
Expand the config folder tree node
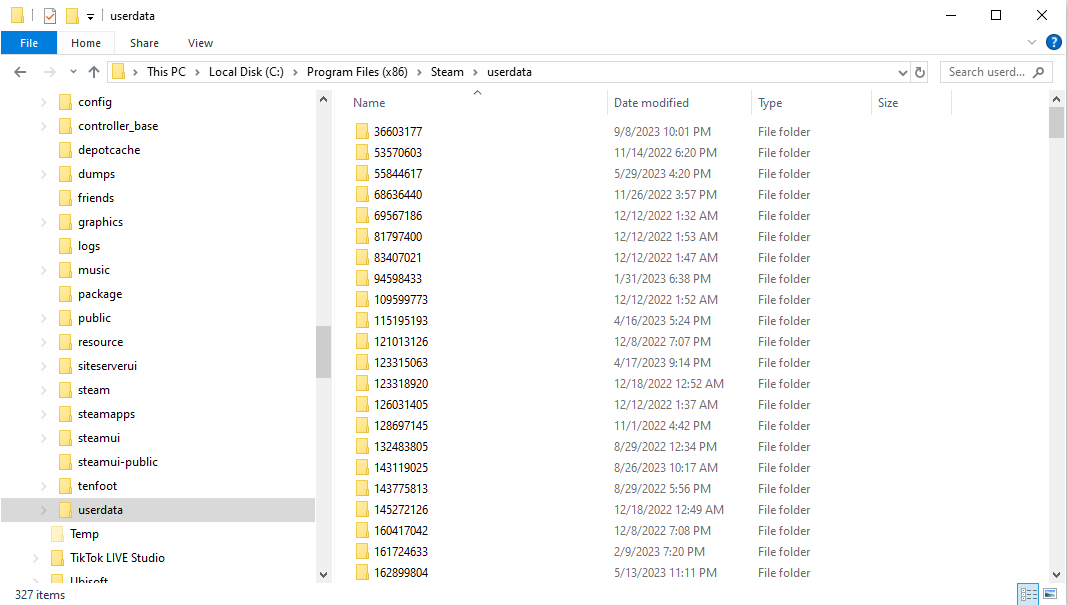[43, 102]
